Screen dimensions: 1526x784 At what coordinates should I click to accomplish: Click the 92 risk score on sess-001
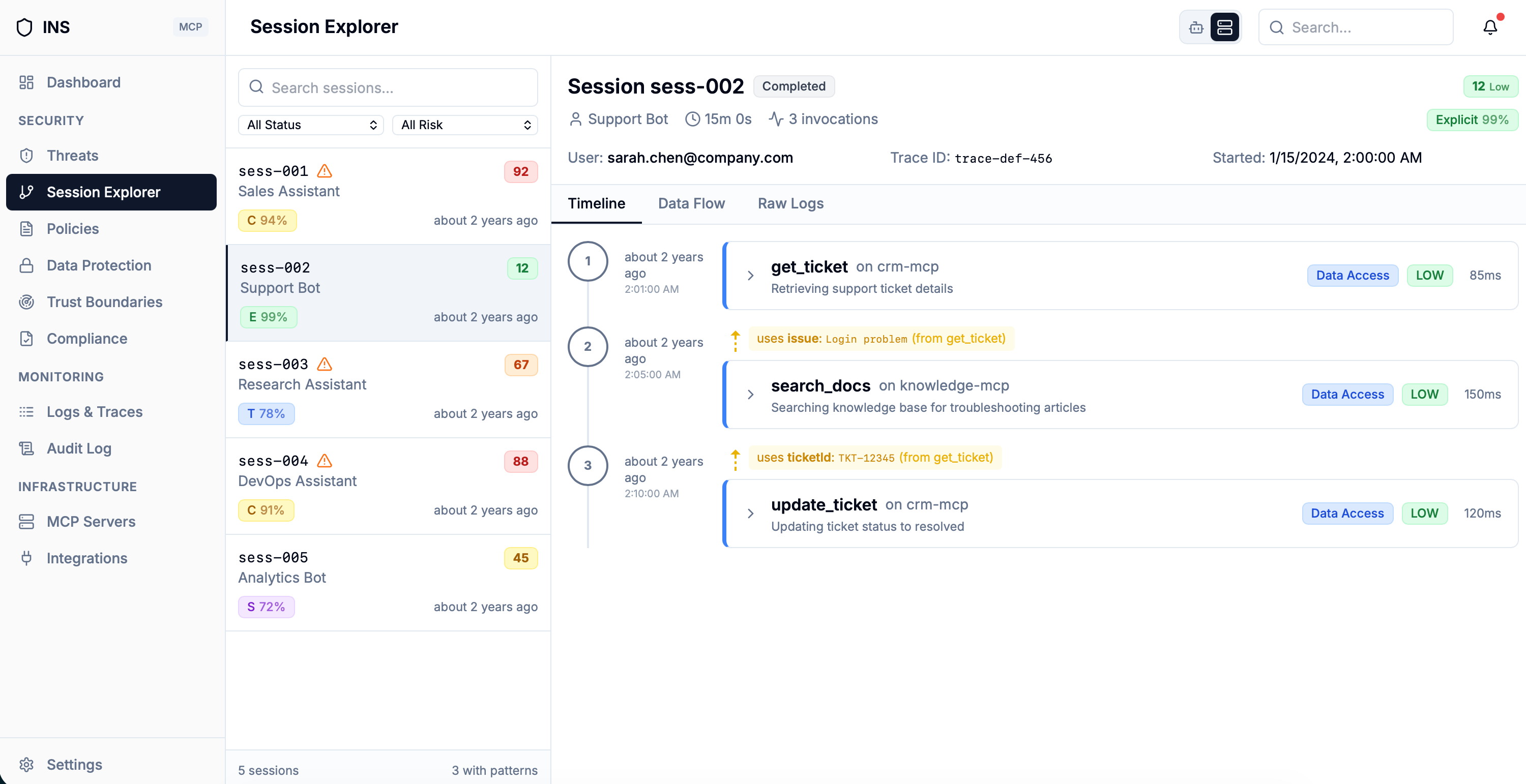[x=521, y=172]
